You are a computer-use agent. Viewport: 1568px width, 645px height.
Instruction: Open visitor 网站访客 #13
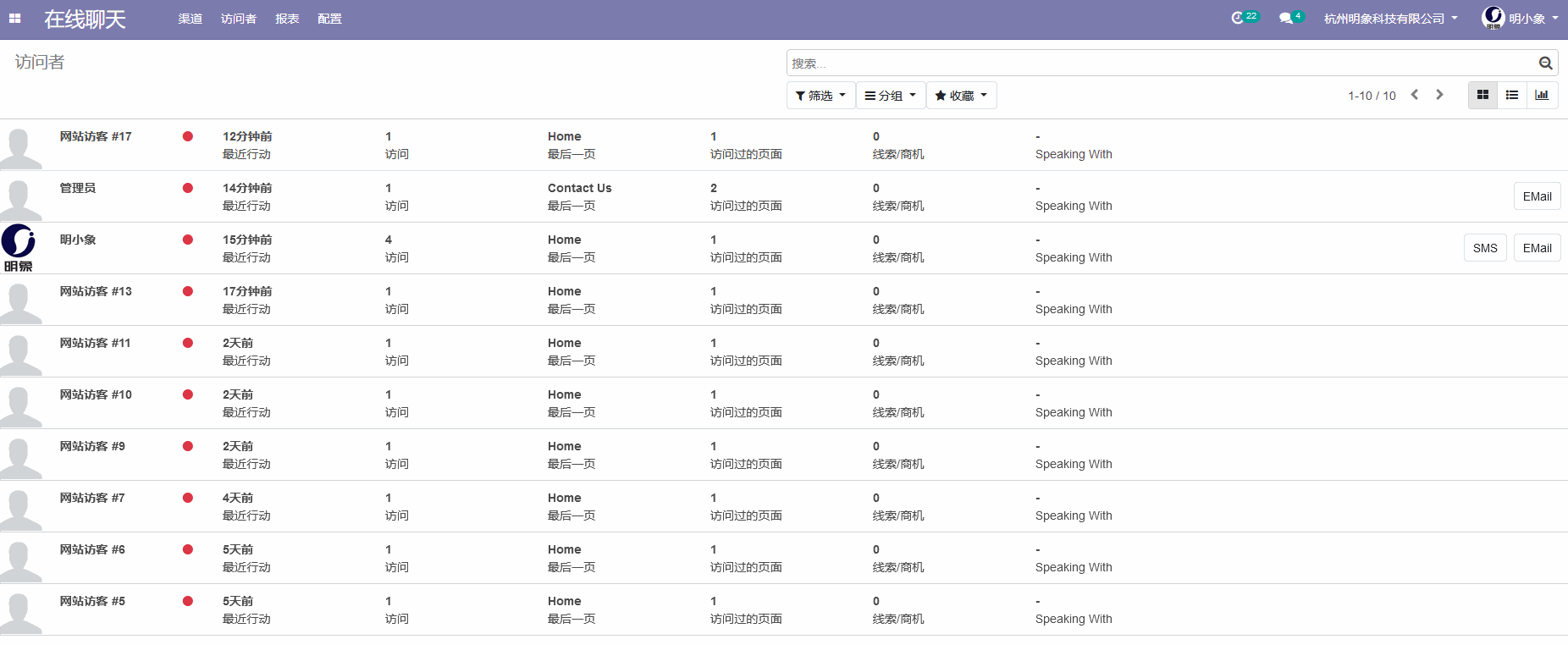(96, 291)
